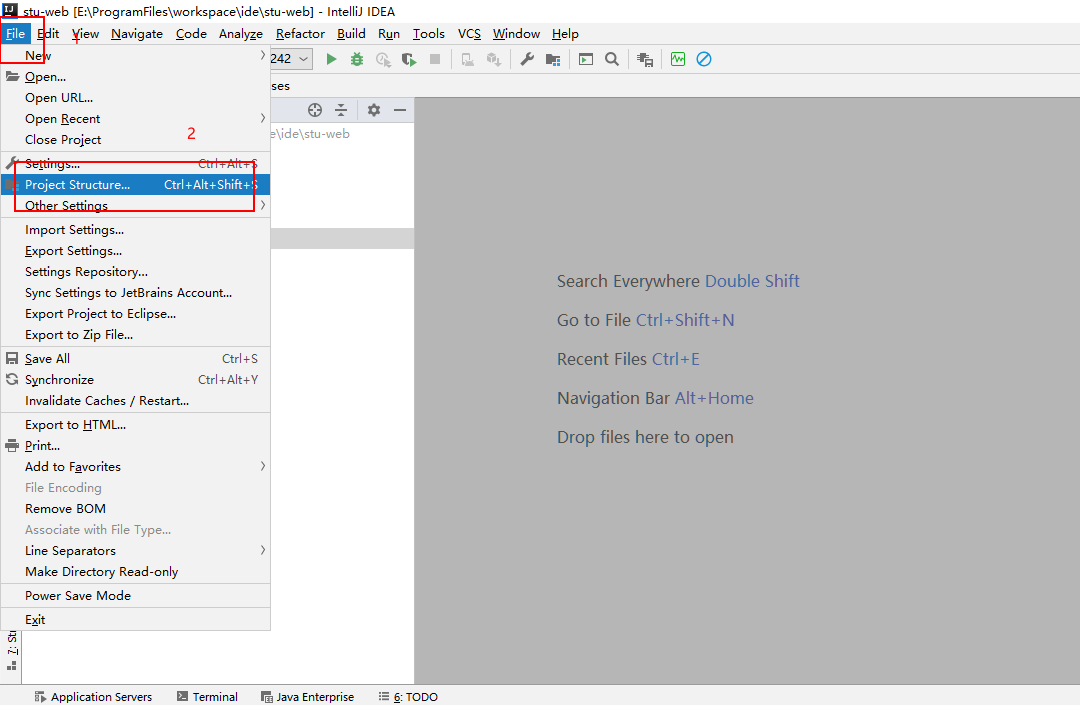Click the blue circle-slash icon

click(x=704, y=59)
